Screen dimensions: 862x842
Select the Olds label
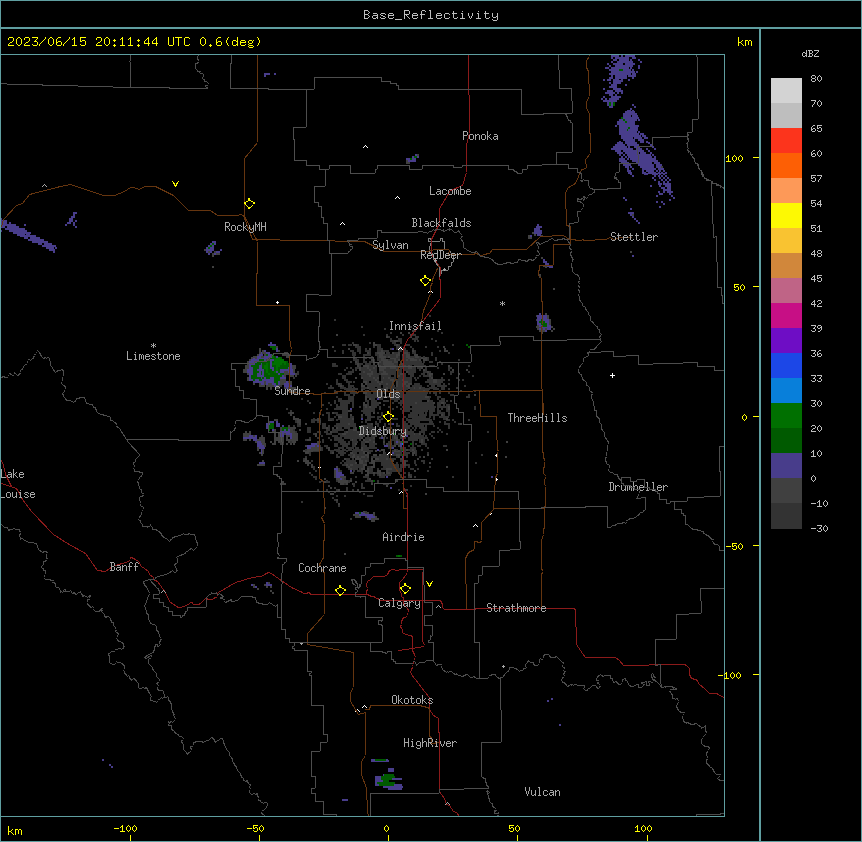[388, 394]
